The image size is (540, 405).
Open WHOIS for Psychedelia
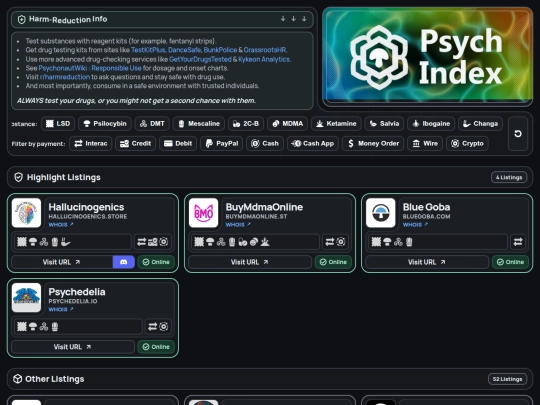click(x=61, y=309)
